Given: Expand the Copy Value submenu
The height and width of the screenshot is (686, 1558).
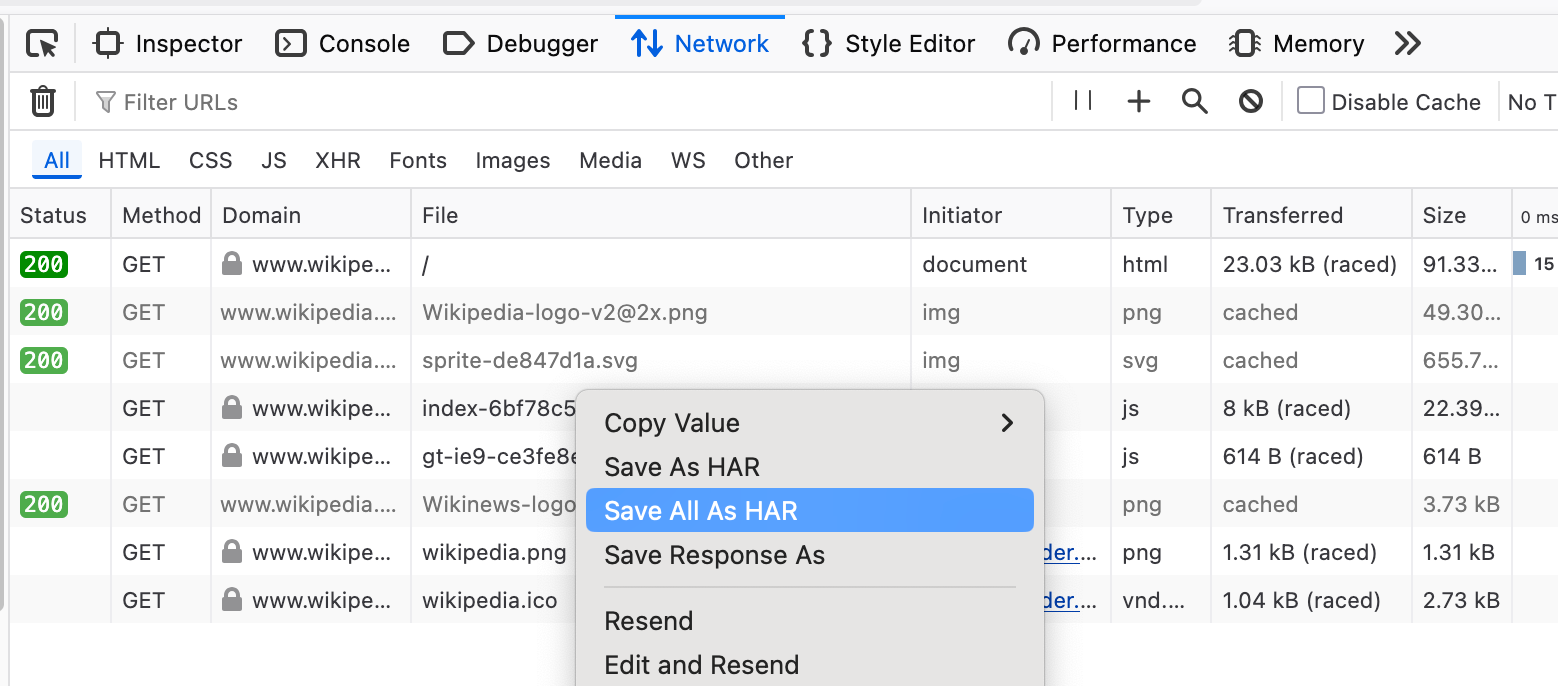Looking at the screenshot, I should 808,423.
